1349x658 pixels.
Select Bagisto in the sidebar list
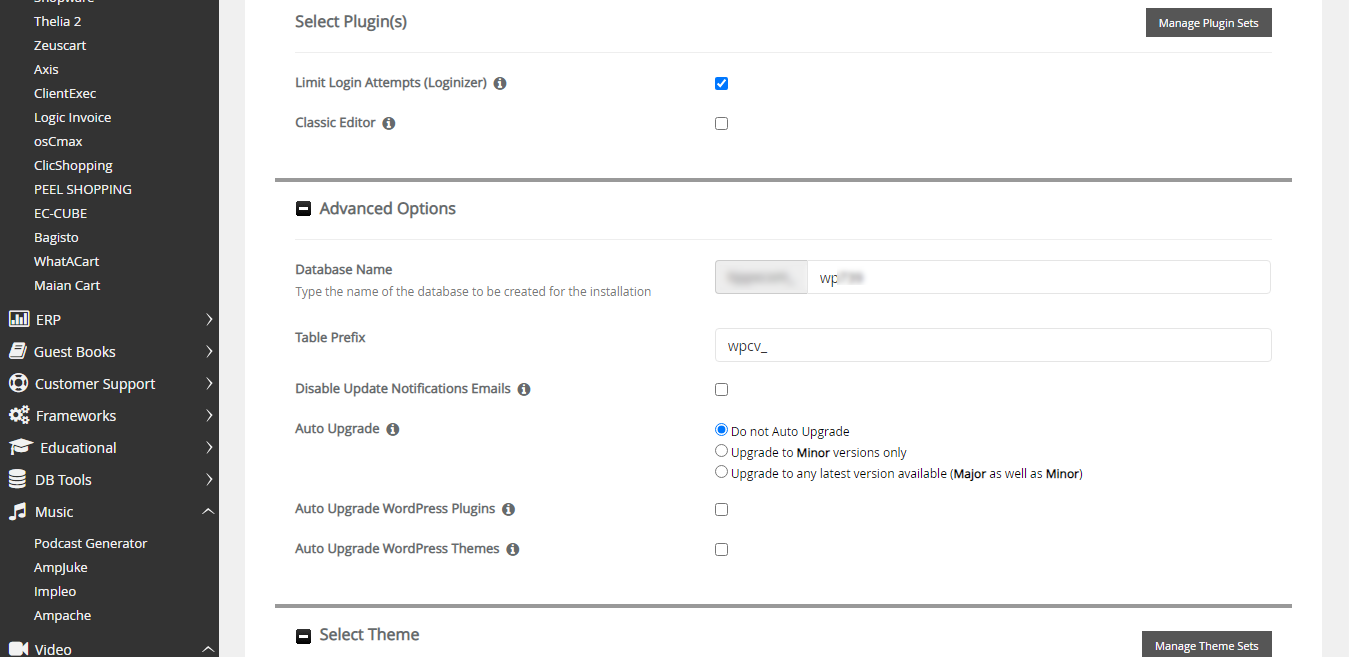56,238
